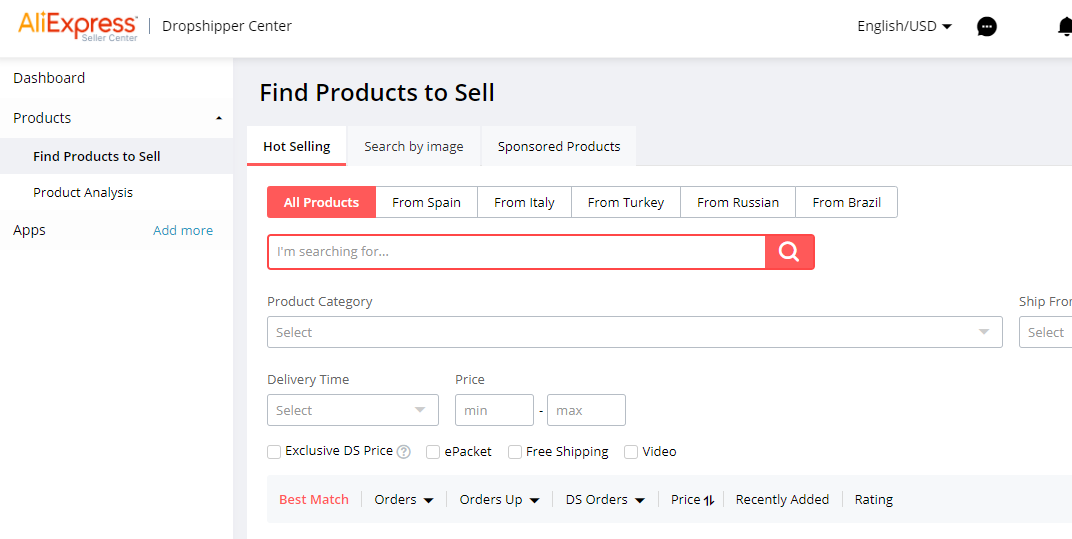This screenshot has height=539, width=1072.
Task: Sort results by Best Match
Action: coord(314,500)
